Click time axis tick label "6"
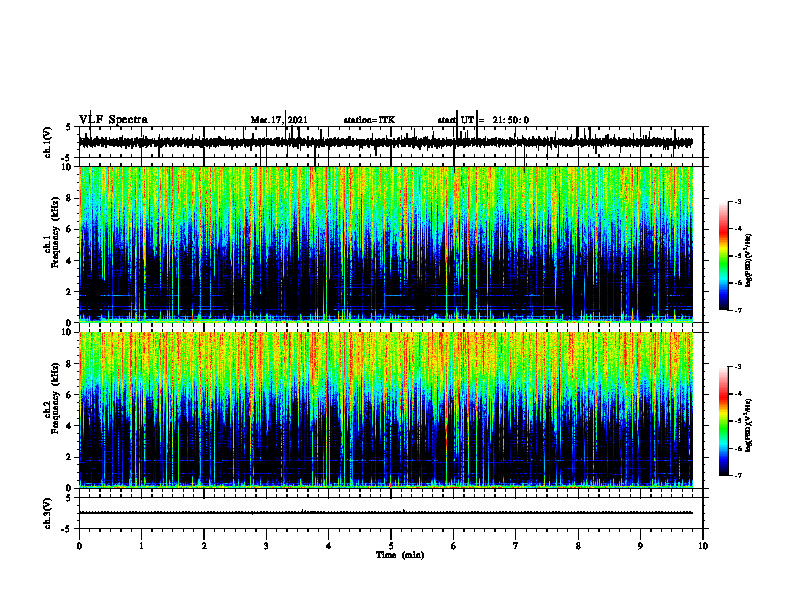Screen dimensions: 792x612 click(454, 546)
